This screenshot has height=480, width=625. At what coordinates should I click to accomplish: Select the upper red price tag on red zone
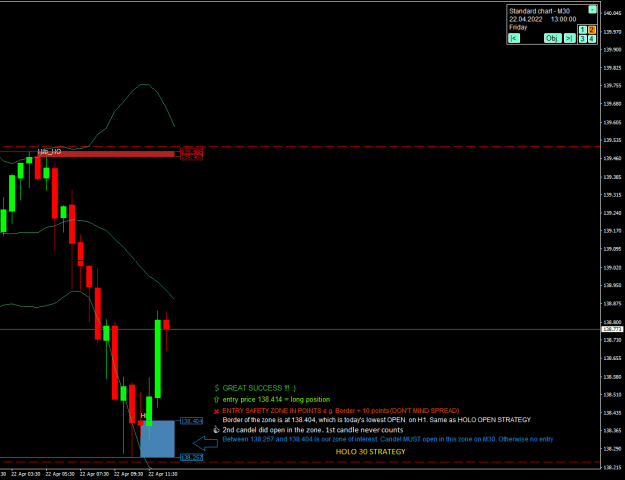191,151
